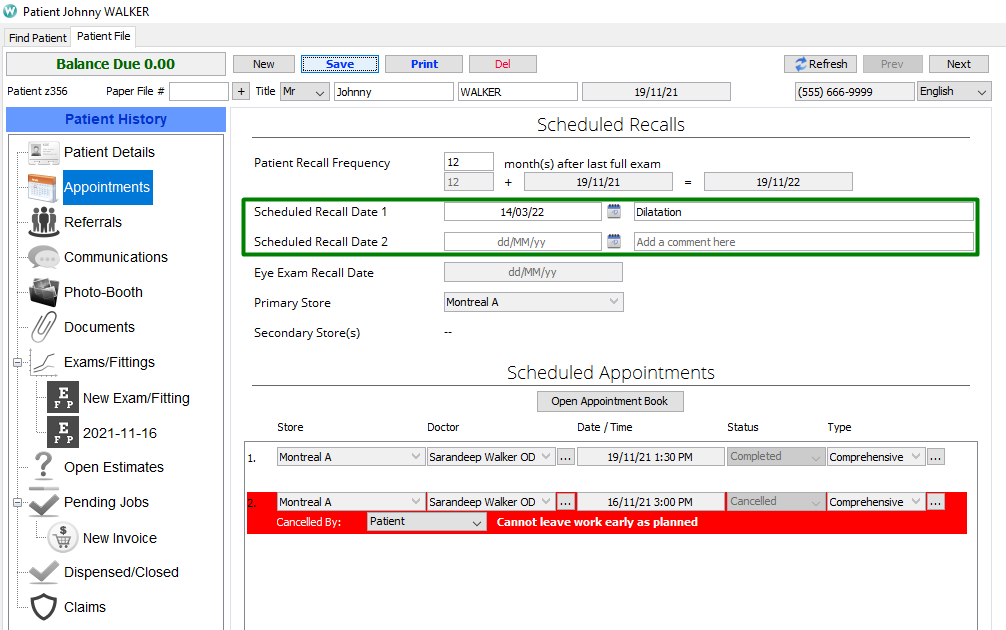Collapse the Pending Jobs tree node
The image size is (1006, 630).
[x=17, y=502]
